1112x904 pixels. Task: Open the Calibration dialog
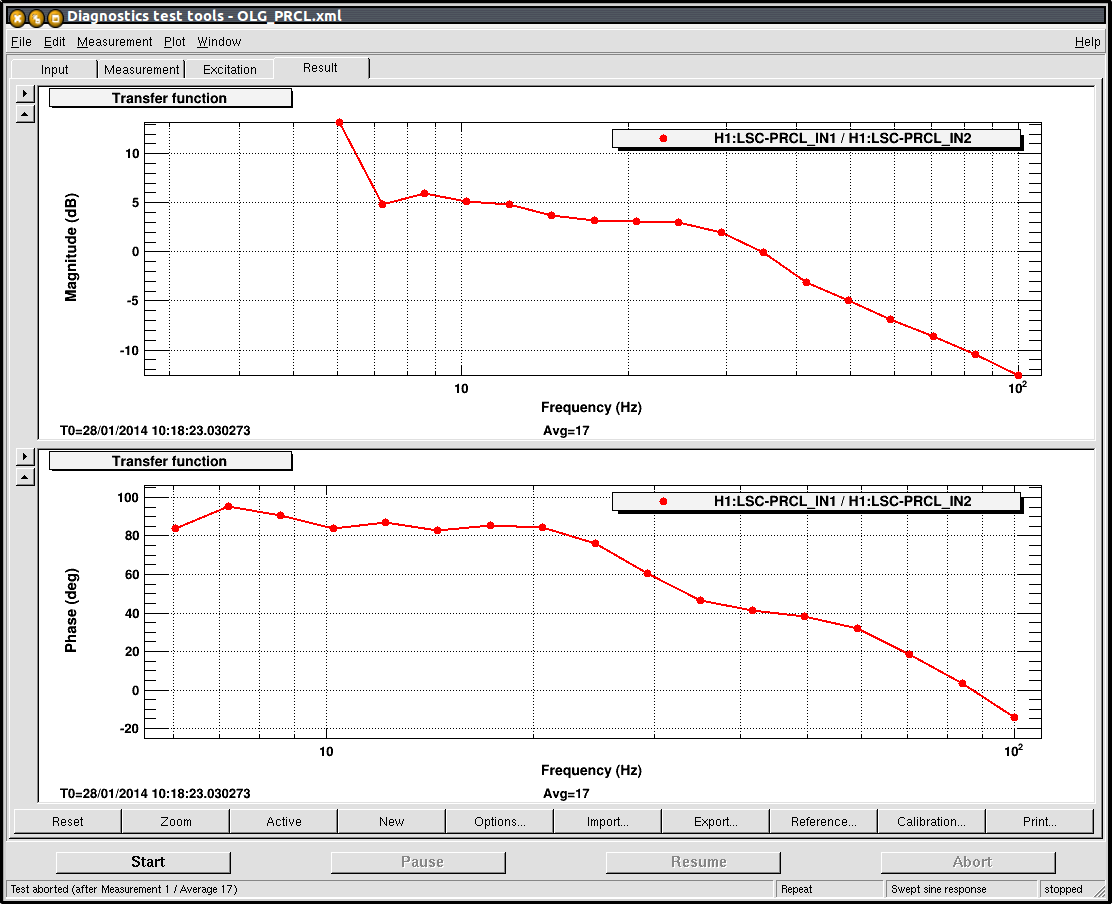pos(931,821)
